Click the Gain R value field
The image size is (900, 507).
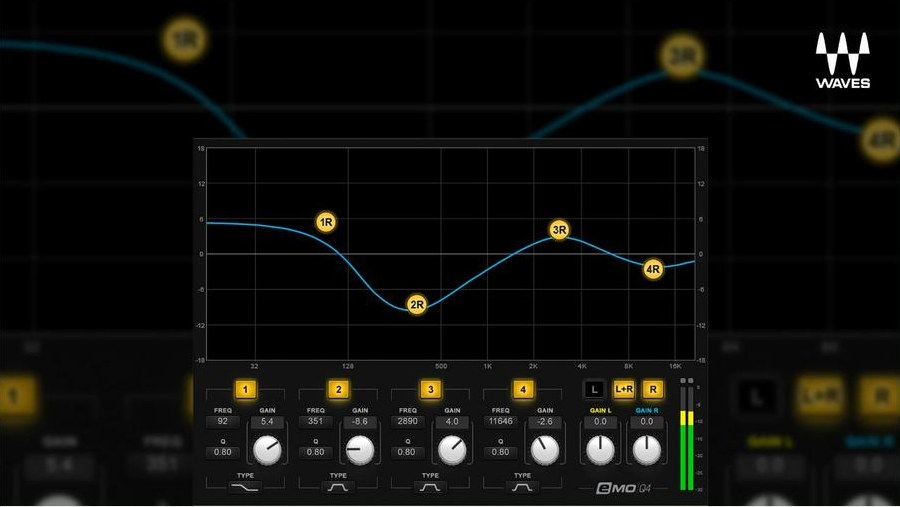647,421
